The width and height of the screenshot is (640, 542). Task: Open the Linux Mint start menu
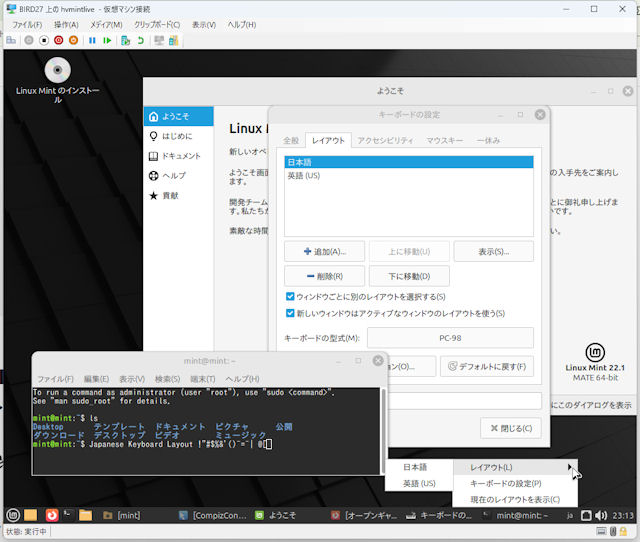(x=13, y=515)
